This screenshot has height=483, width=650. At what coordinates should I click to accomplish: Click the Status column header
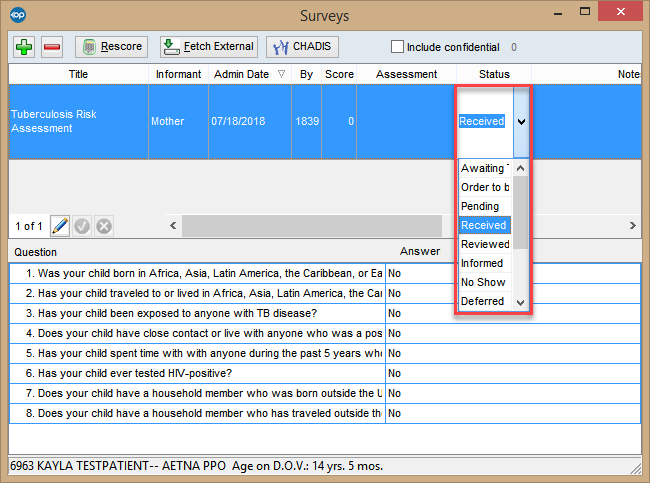pyautogui.click(x=494, y=74)
